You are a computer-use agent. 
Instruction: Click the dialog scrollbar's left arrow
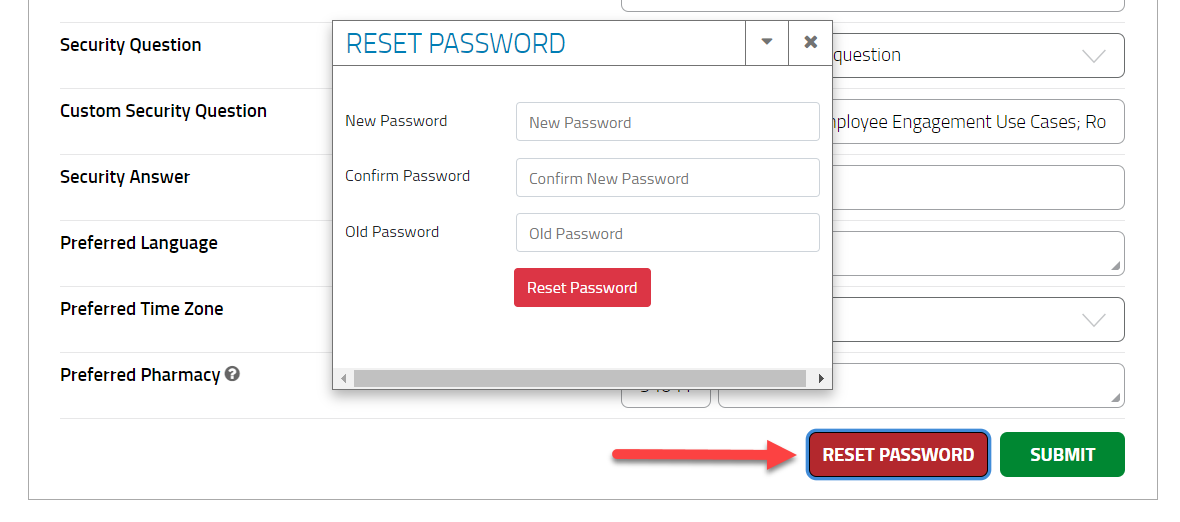(343, 378)
